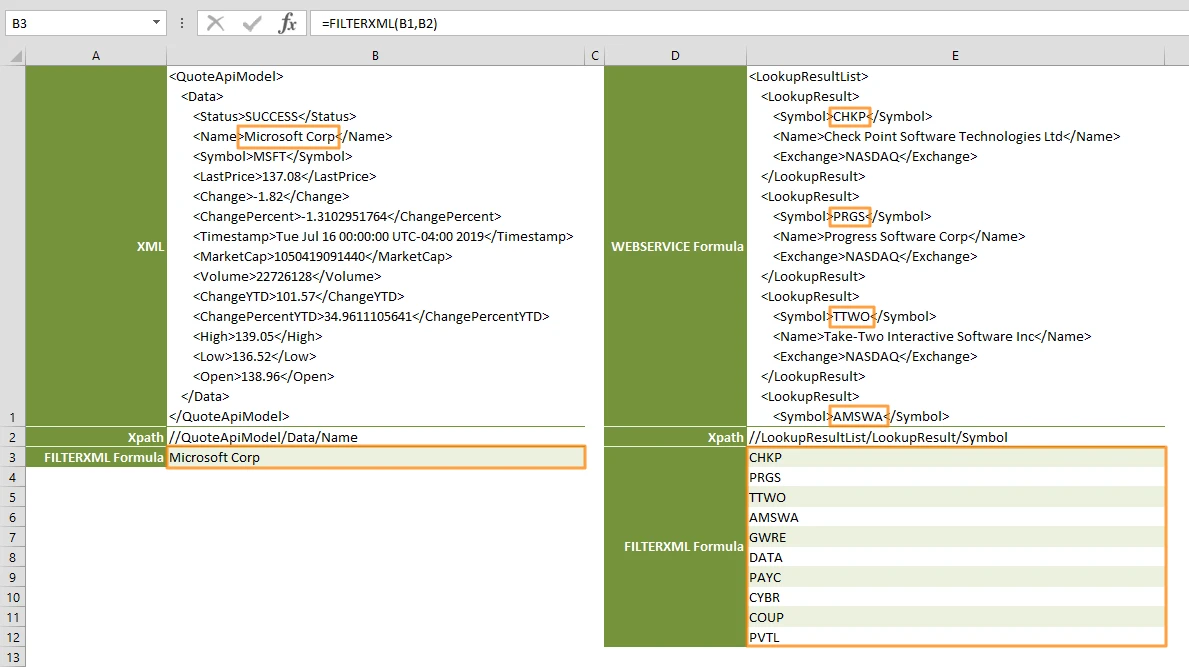Image resolution: width=1189 pixels, height=667 pixels.
Task: Select cell with //LookupResultList/LookupResult/Symbol xpath
Action: 955,437
